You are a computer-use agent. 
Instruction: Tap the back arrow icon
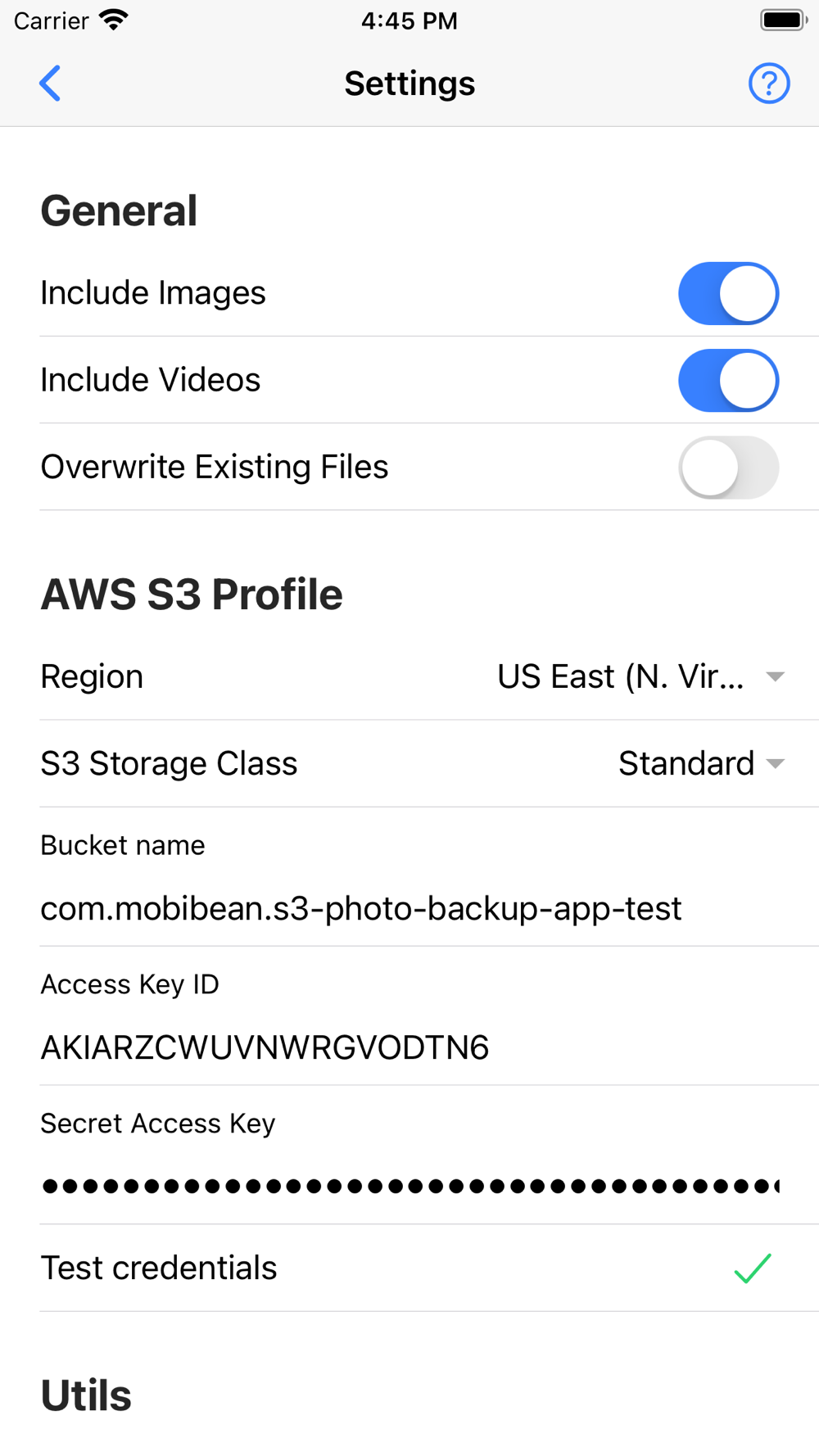pos(51,84)
